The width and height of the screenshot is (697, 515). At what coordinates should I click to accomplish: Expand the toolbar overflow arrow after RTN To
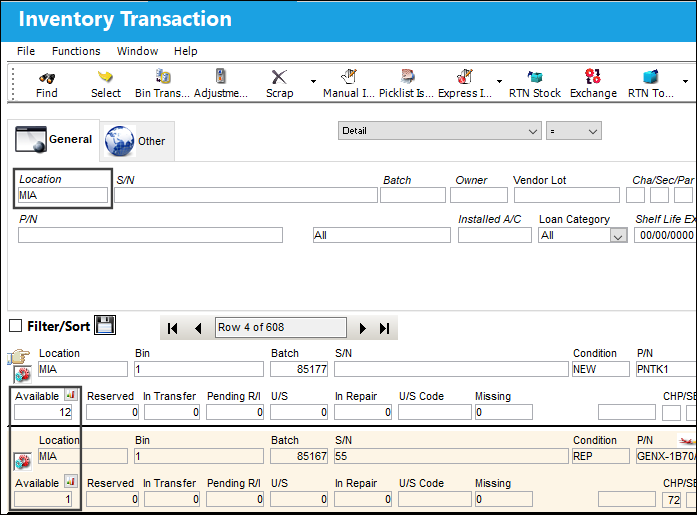(x=685, y=81)
